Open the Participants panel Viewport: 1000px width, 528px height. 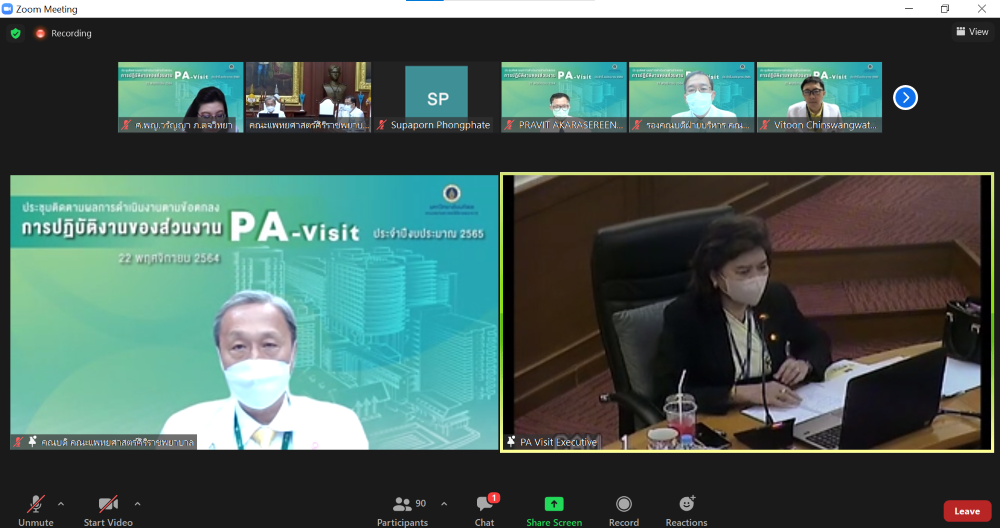click(x=402, y=511)
